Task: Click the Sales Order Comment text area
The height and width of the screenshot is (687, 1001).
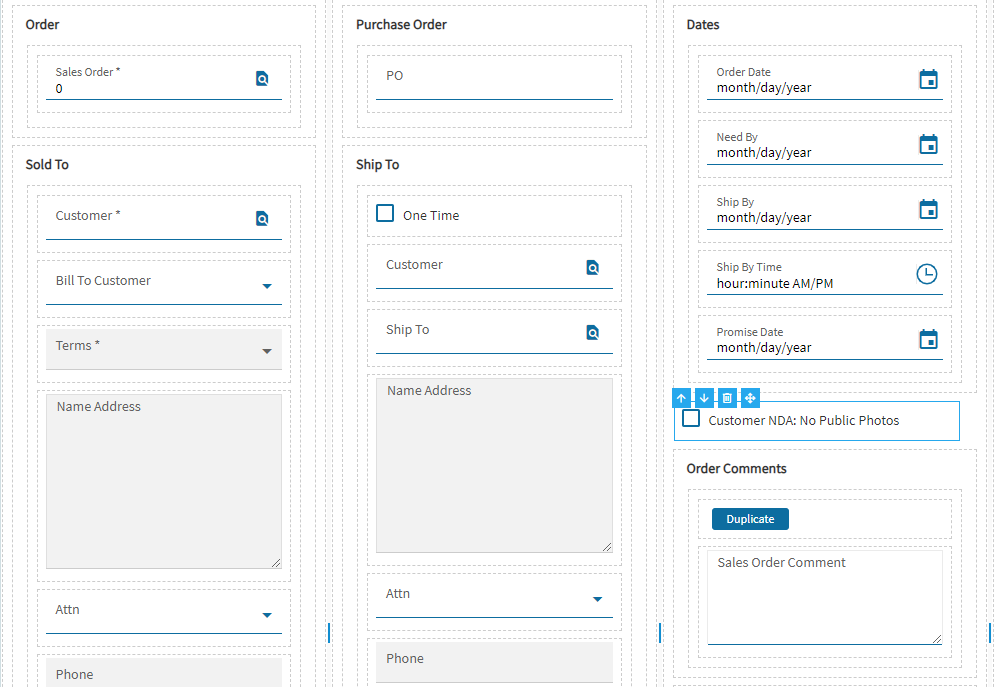Action: click(x=825, y=598)
